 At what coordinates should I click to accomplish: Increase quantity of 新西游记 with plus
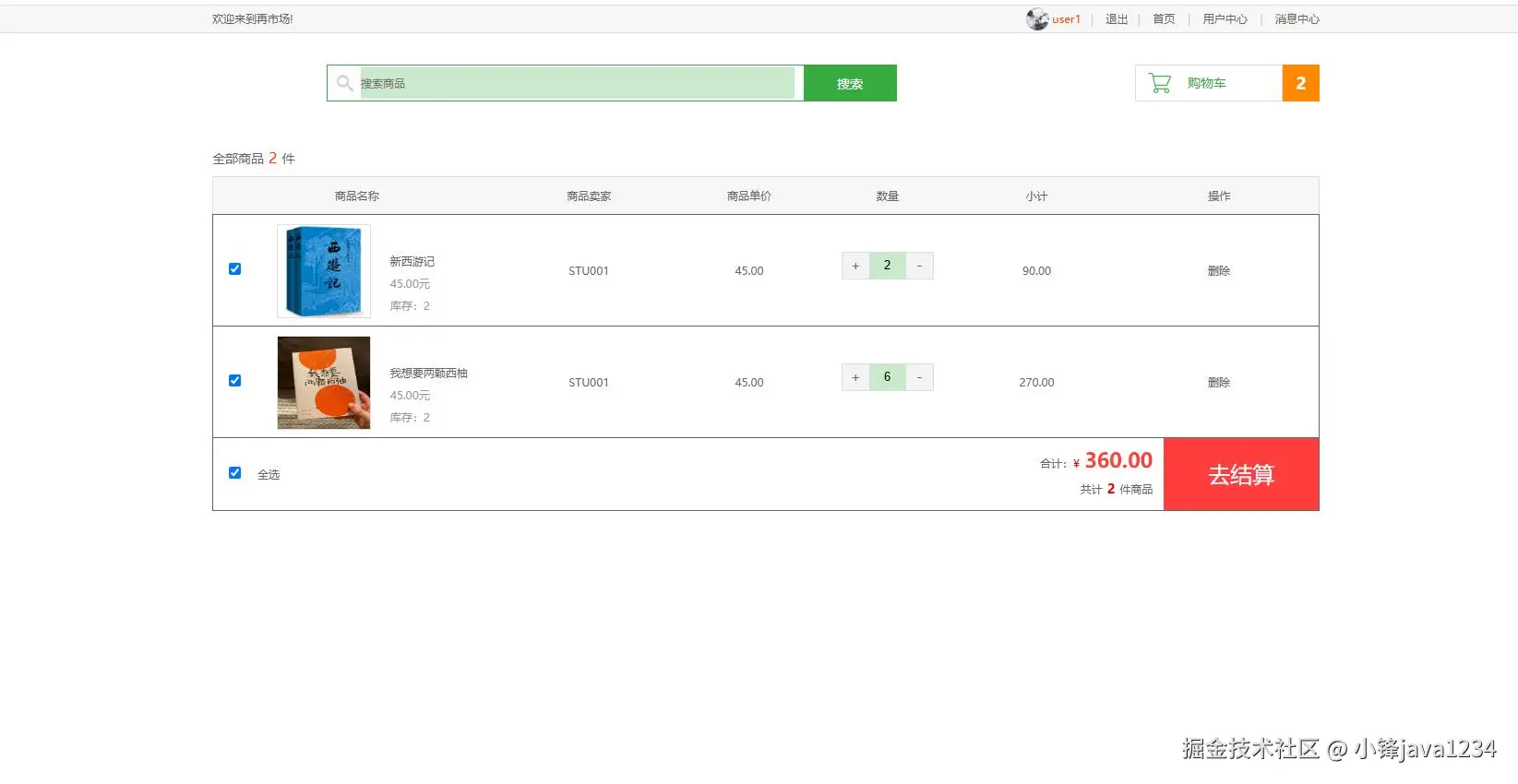pyautogui.click(x=855, y=266)
